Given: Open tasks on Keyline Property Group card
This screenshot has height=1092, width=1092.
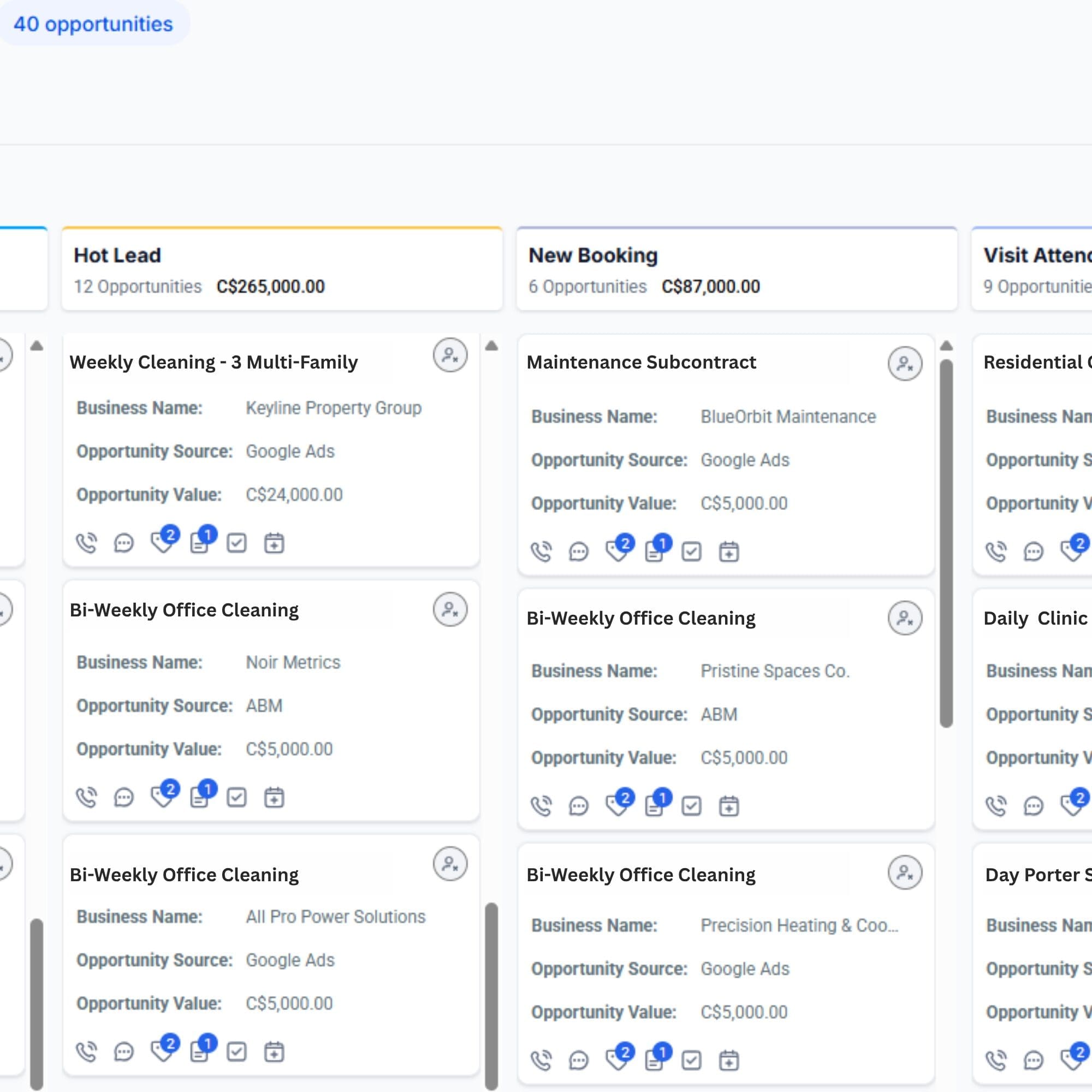Looking at the screenshot, I should pyautogui.click(x=236, y=543).
